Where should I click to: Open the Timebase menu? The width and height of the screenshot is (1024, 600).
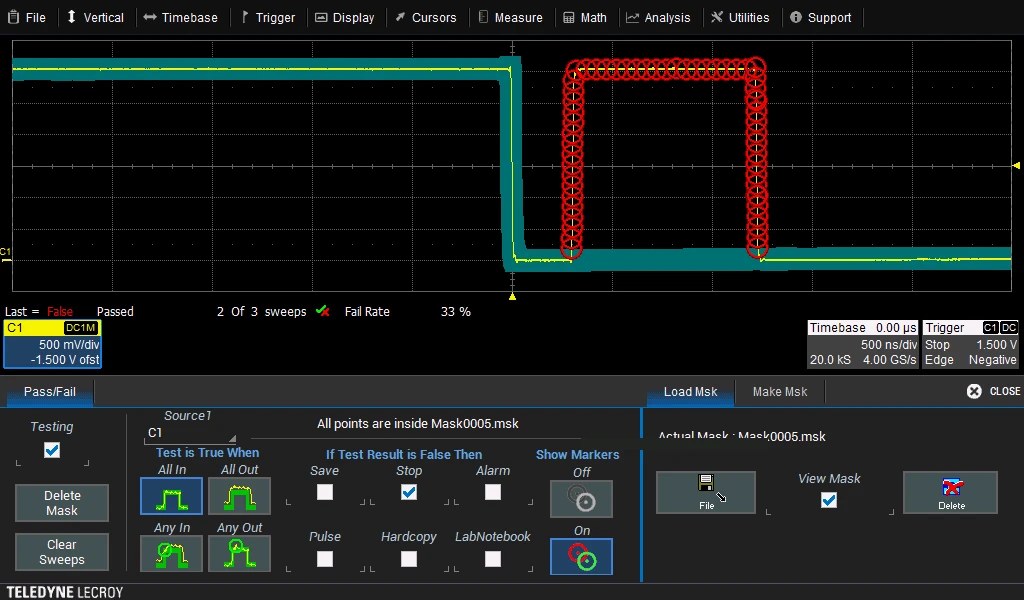pos(181,18)
